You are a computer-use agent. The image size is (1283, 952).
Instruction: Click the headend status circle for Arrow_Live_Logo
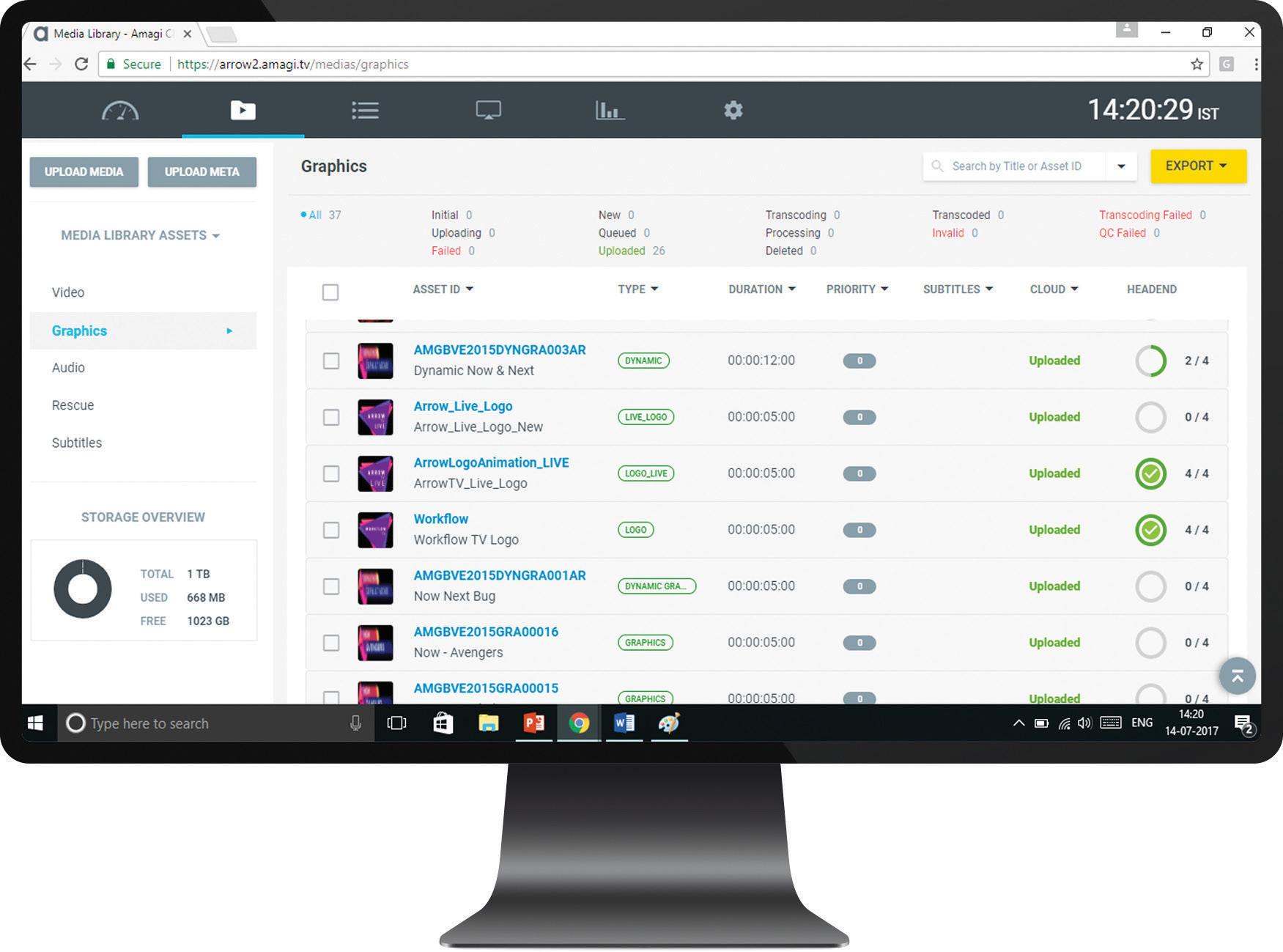[x=1150, y=417]
